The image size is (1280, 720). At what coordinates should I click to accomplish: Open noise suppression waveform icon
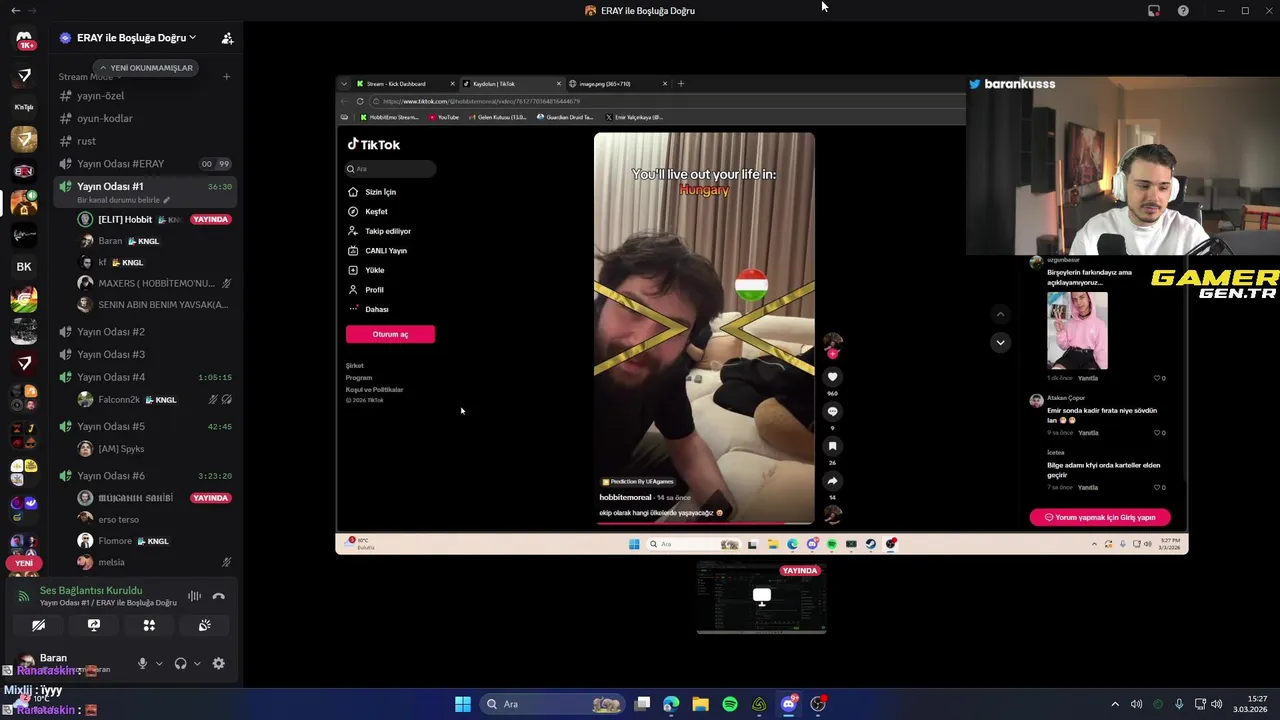[x=195, y=596]
